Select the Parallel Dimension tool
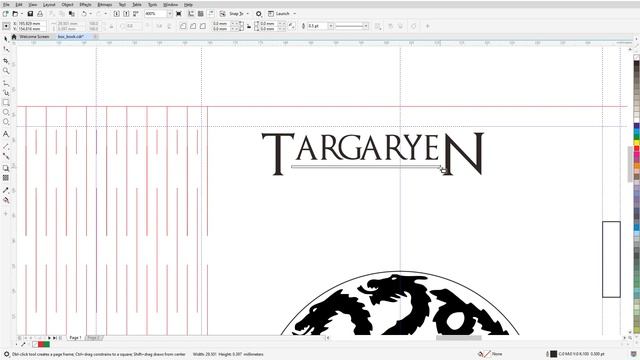Viewport: 640px width, 360px height. (x=6, y=146)
